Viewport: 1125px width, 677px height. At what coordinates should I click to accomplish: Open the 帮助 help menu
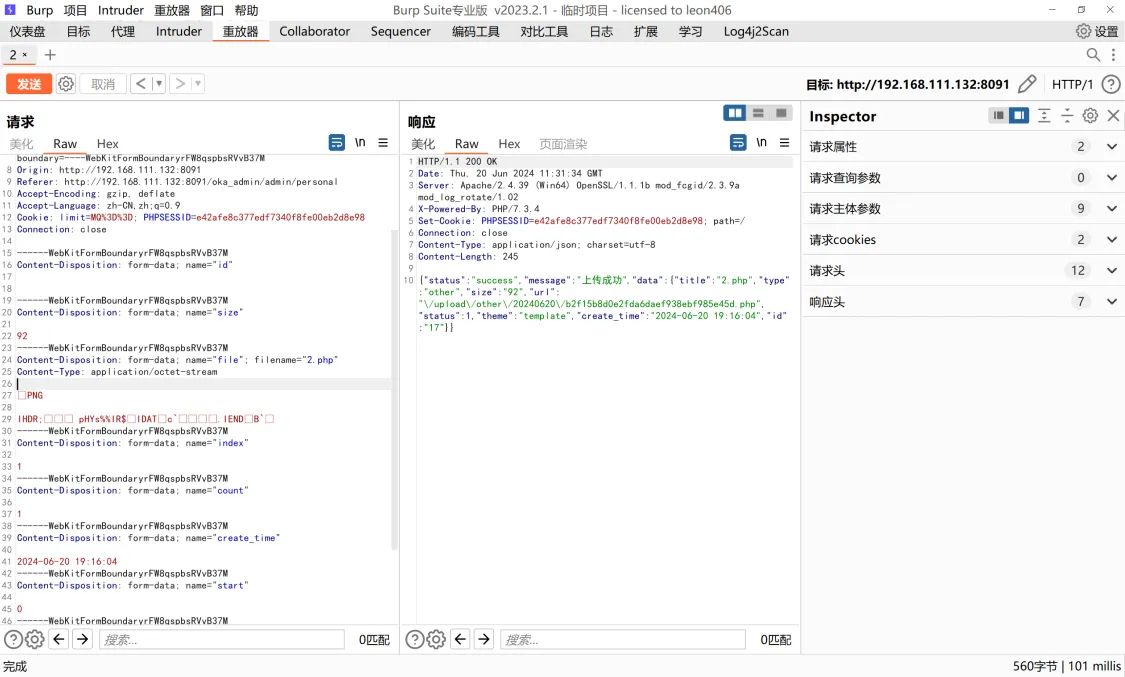[246, 10]
